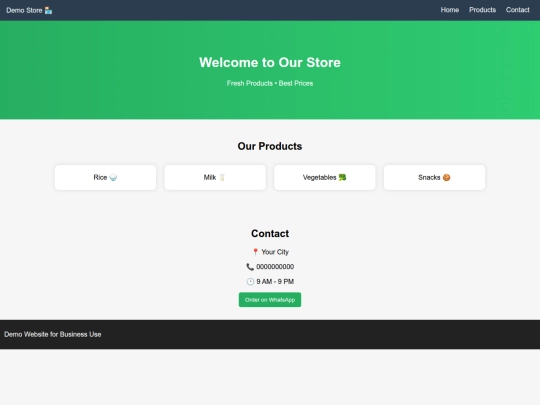Click the location pin icon

pos(255,252)
